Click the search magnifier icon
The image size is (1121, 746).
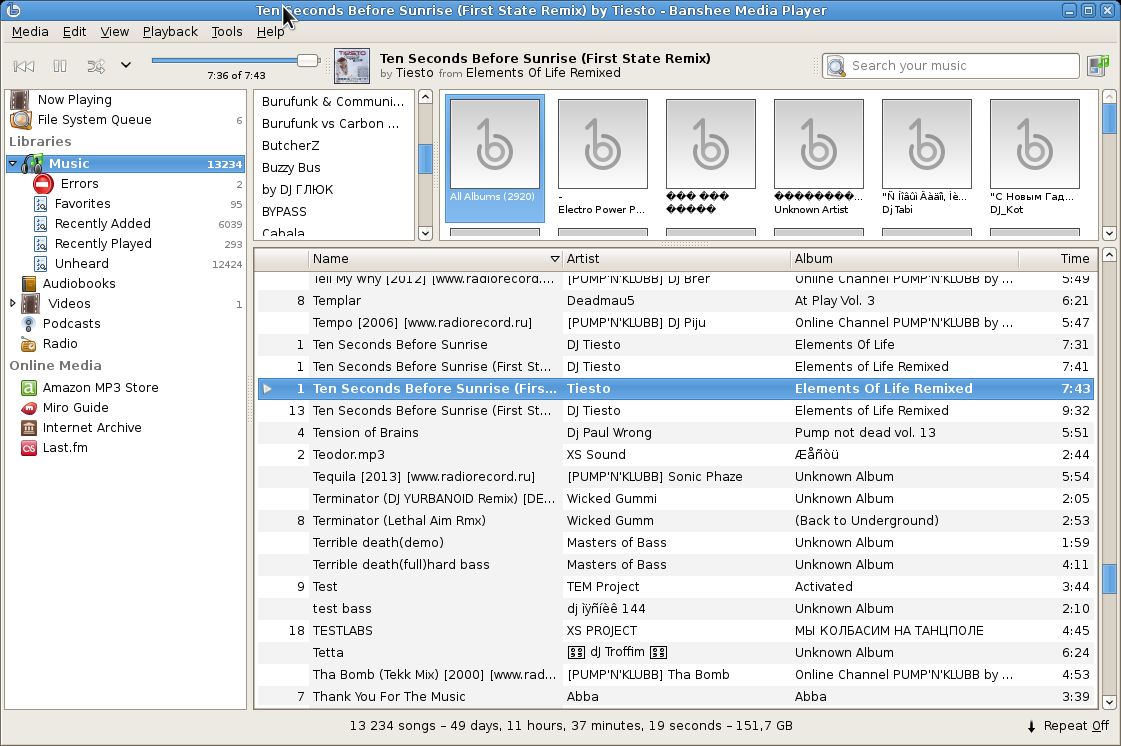tap(836, 66)
